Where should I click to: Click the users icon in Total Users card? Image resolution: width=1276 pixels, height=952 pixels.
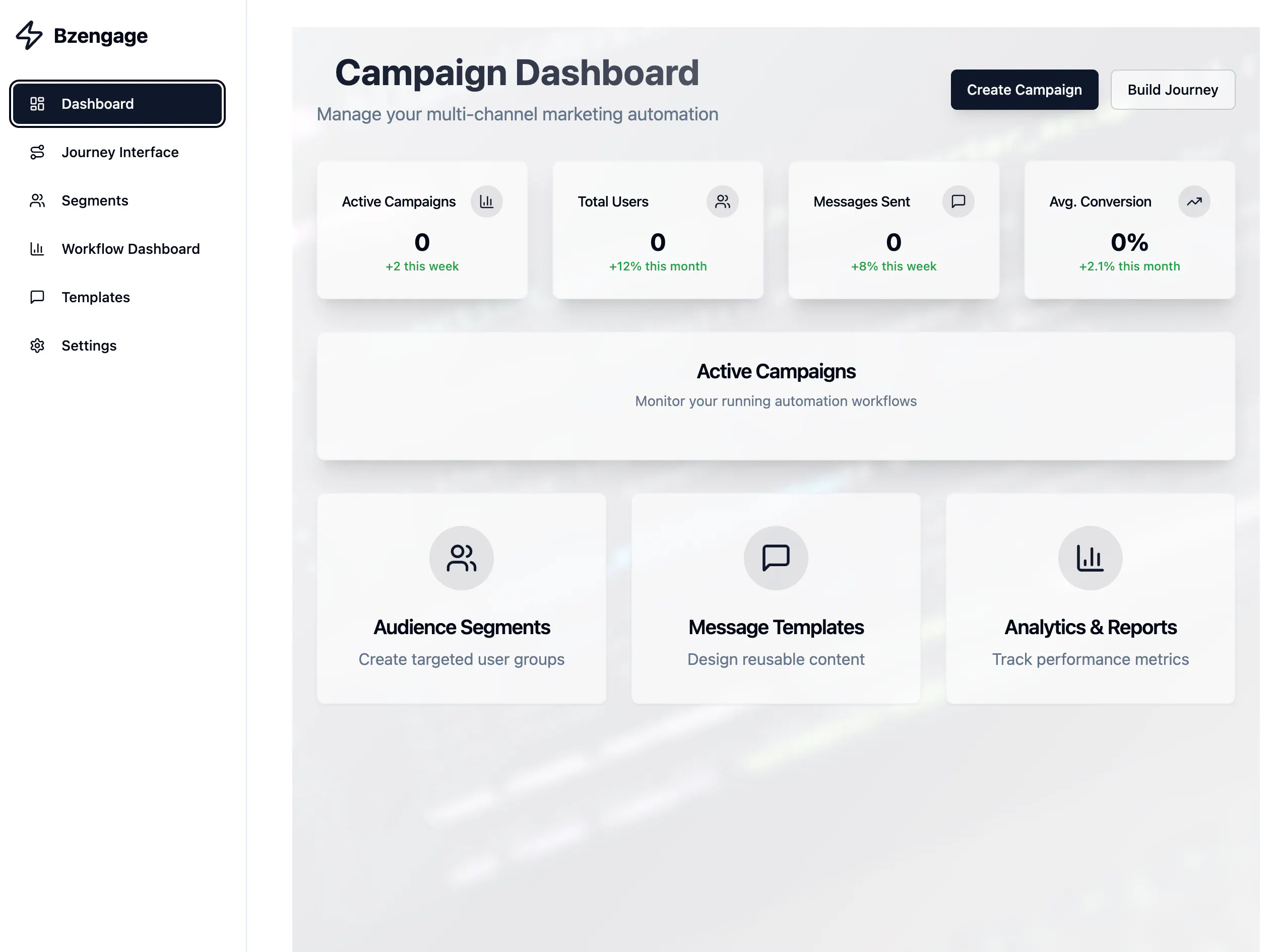tap(722, 201)
